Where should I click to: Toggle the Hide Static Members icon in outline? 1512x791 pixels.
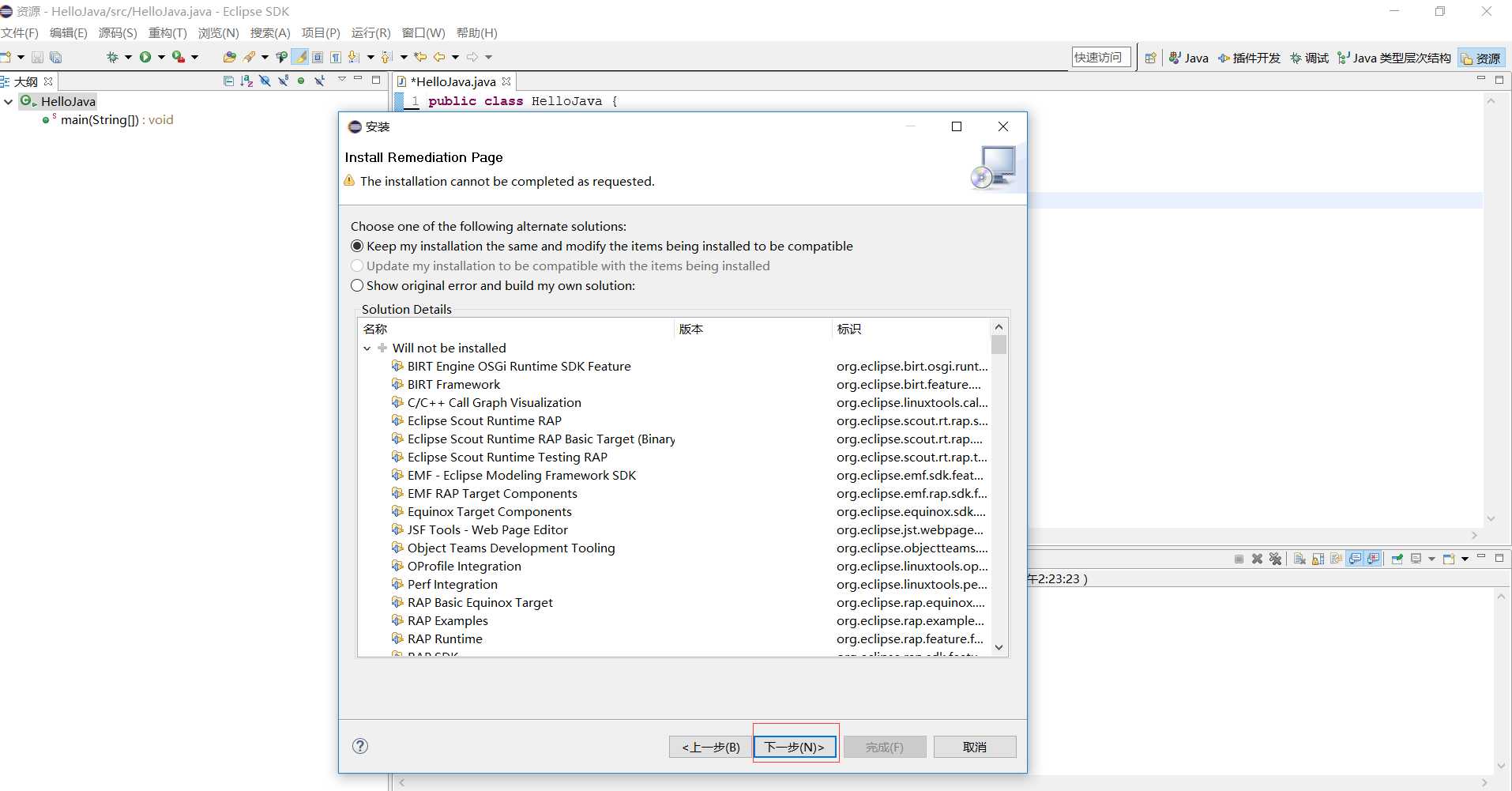283,81
